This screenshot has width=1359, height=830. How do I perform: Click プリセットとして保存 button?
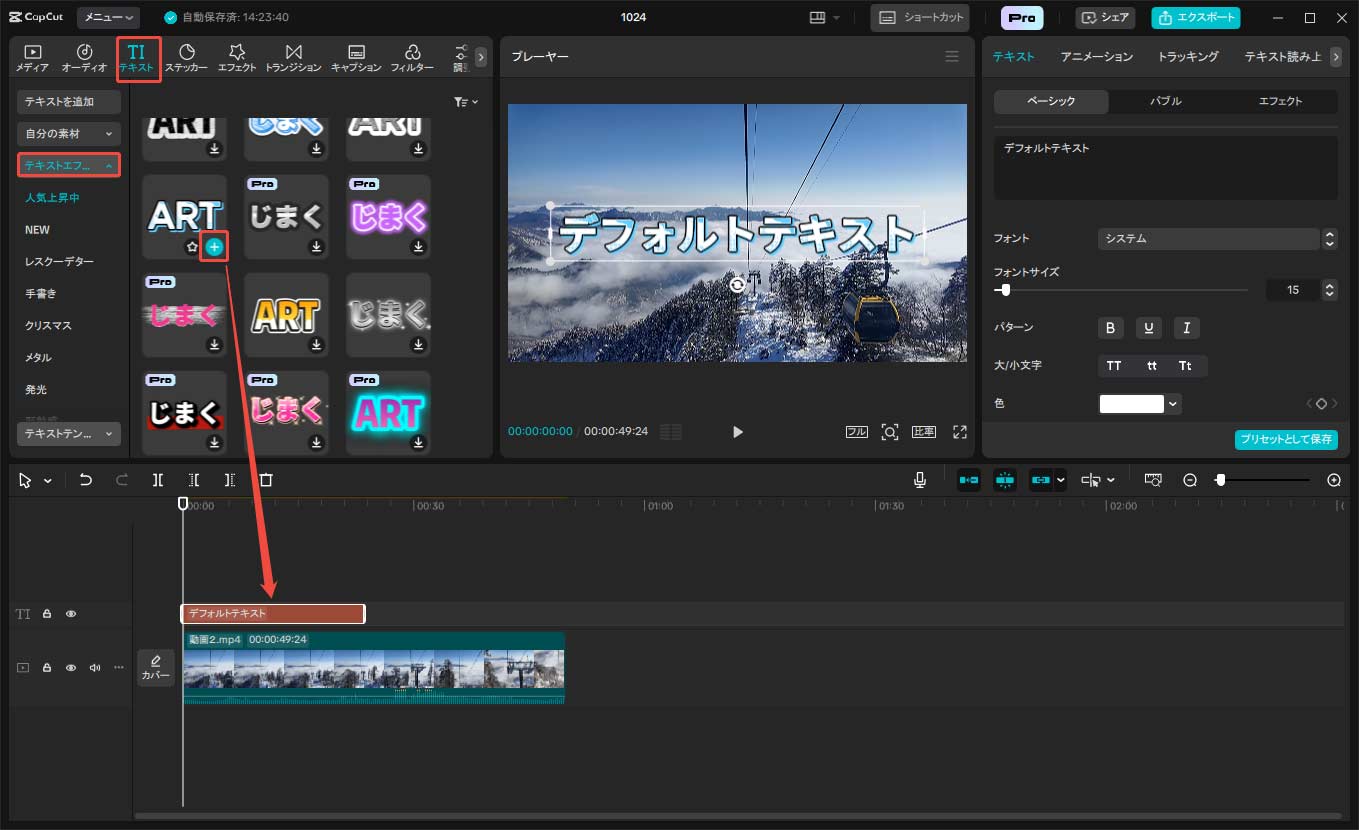(1286, 439)
